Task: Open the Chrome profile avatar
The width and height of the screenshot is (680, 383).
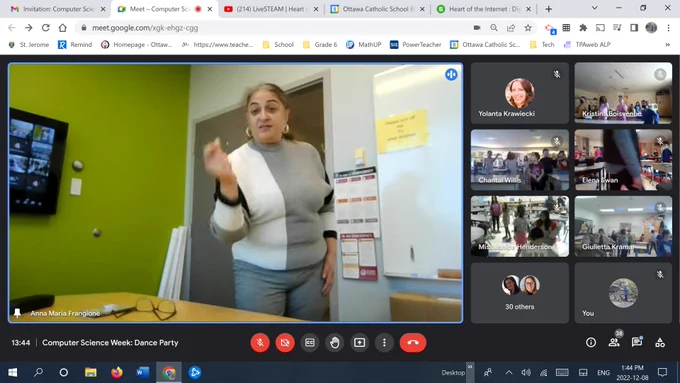Action: point(651,28)
